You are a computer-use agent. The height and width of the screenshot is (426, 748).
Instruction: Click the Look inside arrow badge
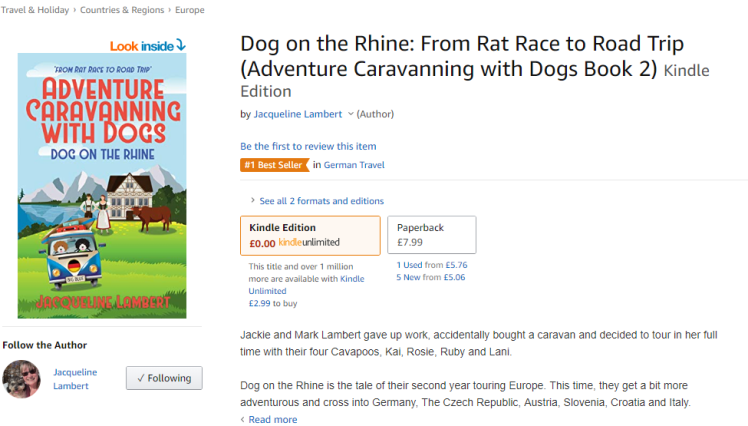pyautogui.click(x=148, y=45)
